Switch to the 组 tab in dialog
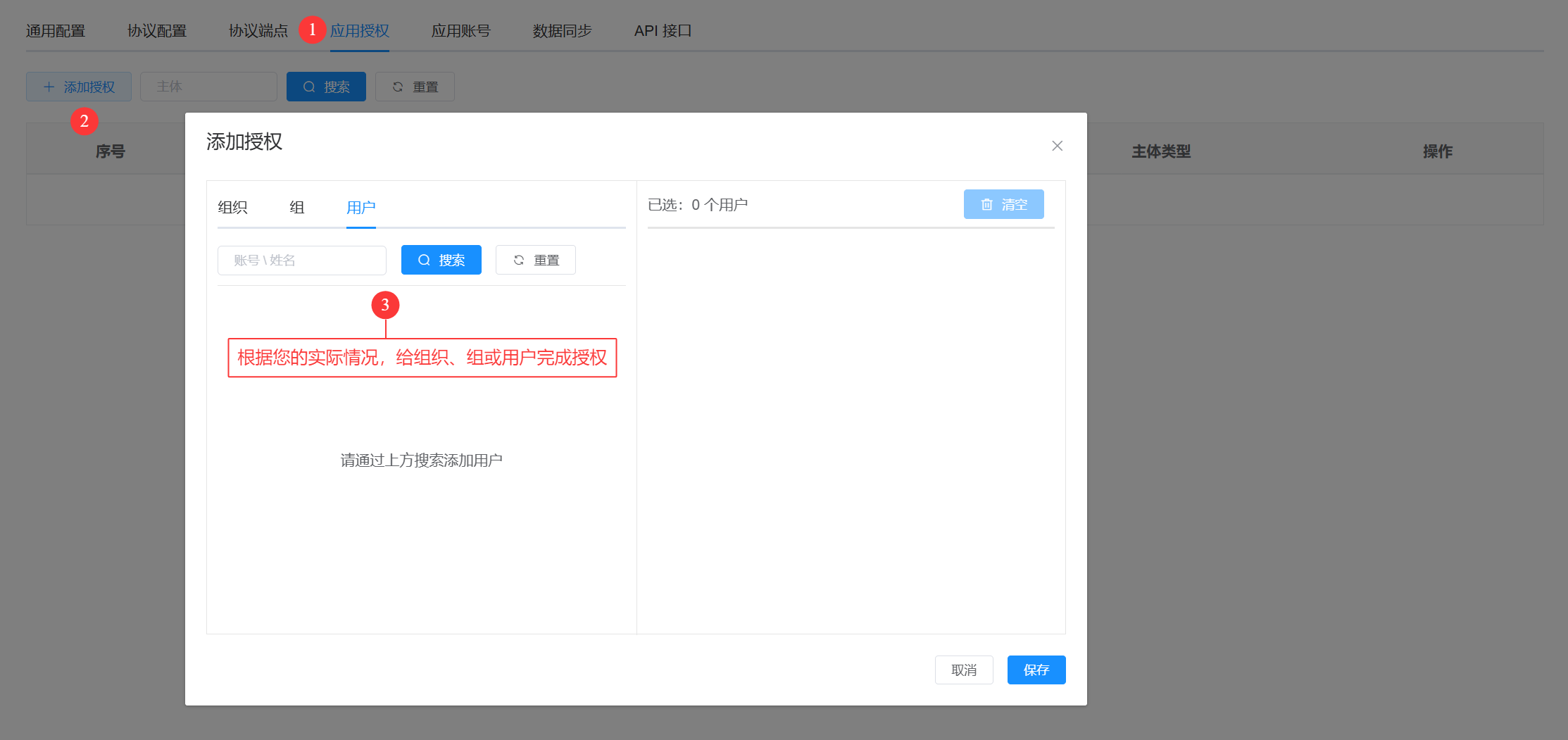This screenshot has height=740, width=1568. 297,208
